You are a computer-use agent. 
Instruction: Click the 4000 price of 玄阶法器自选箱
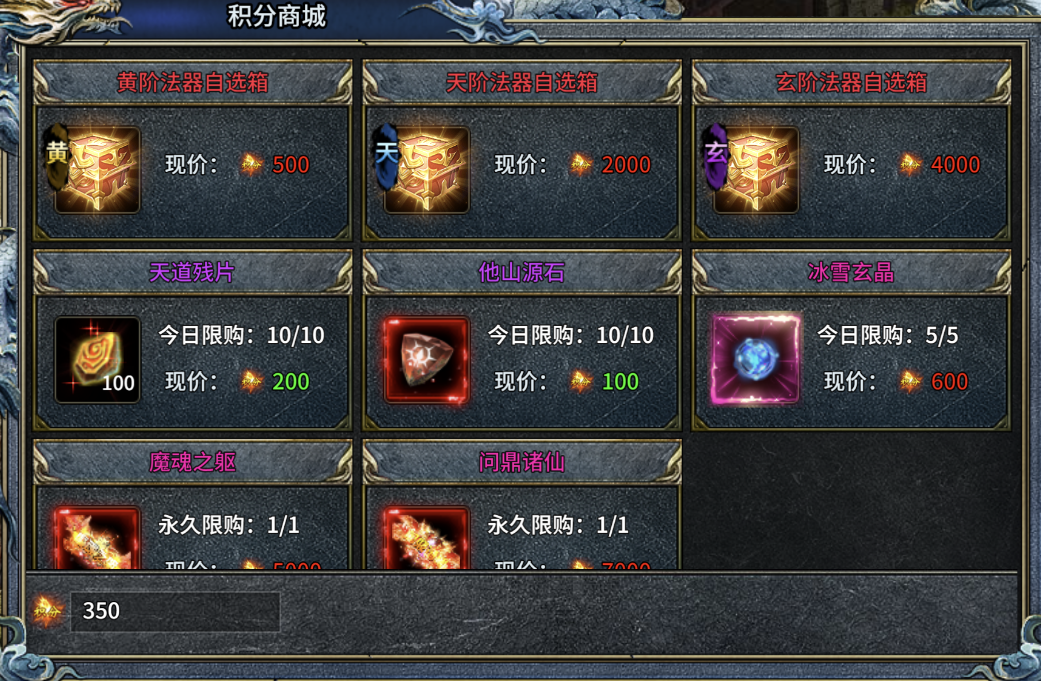click(955, 165)
